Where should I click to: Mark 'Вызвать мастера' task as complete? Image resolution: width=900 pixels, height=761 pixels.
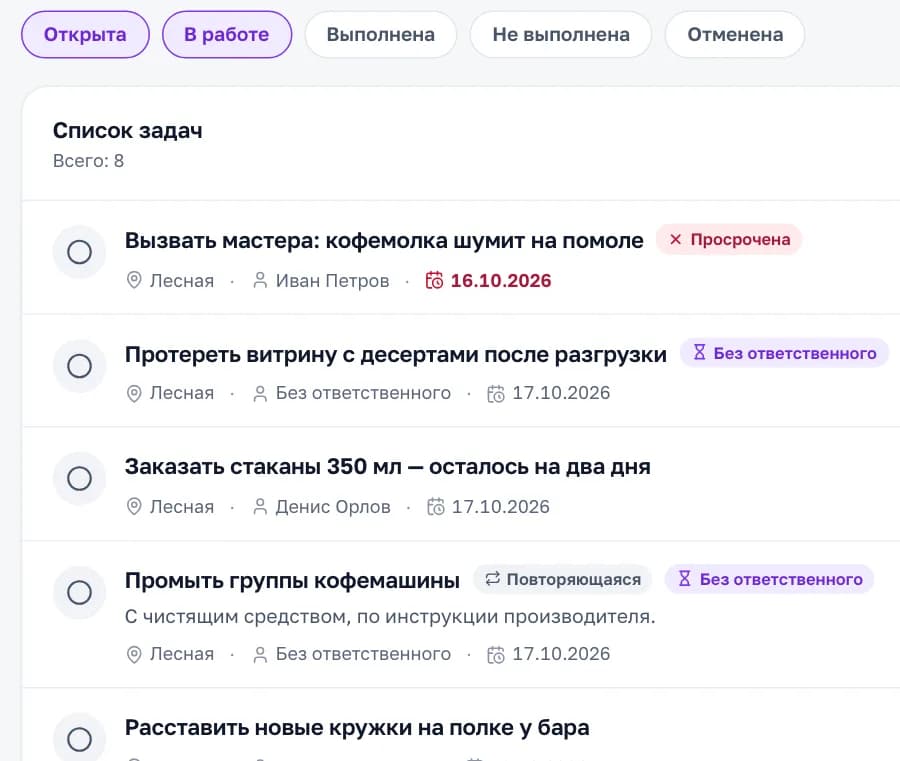pyautogui.click(x=79, y=252)
